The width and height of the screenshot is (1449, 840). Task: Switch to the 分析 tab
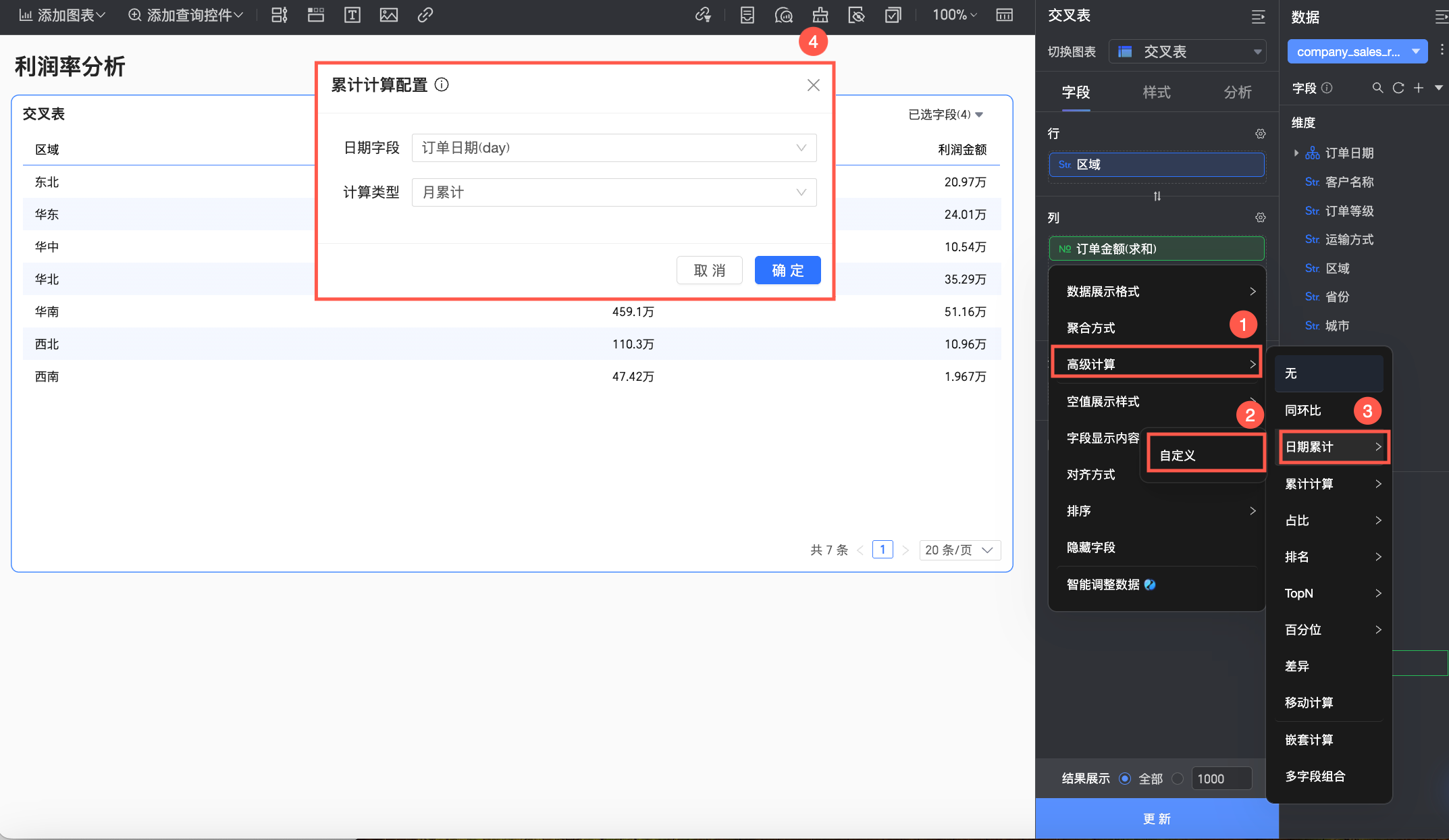1238,93
